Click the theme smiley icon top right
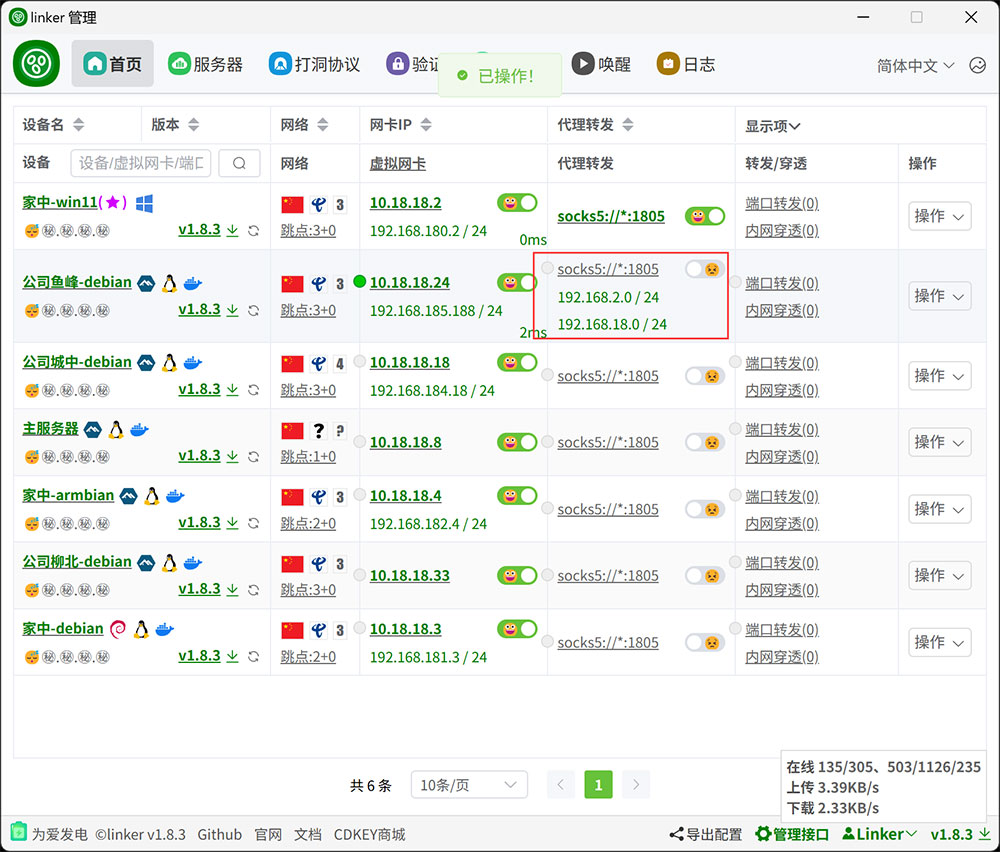The width and height of the screenshot is (1000, 852). (977, 65)
